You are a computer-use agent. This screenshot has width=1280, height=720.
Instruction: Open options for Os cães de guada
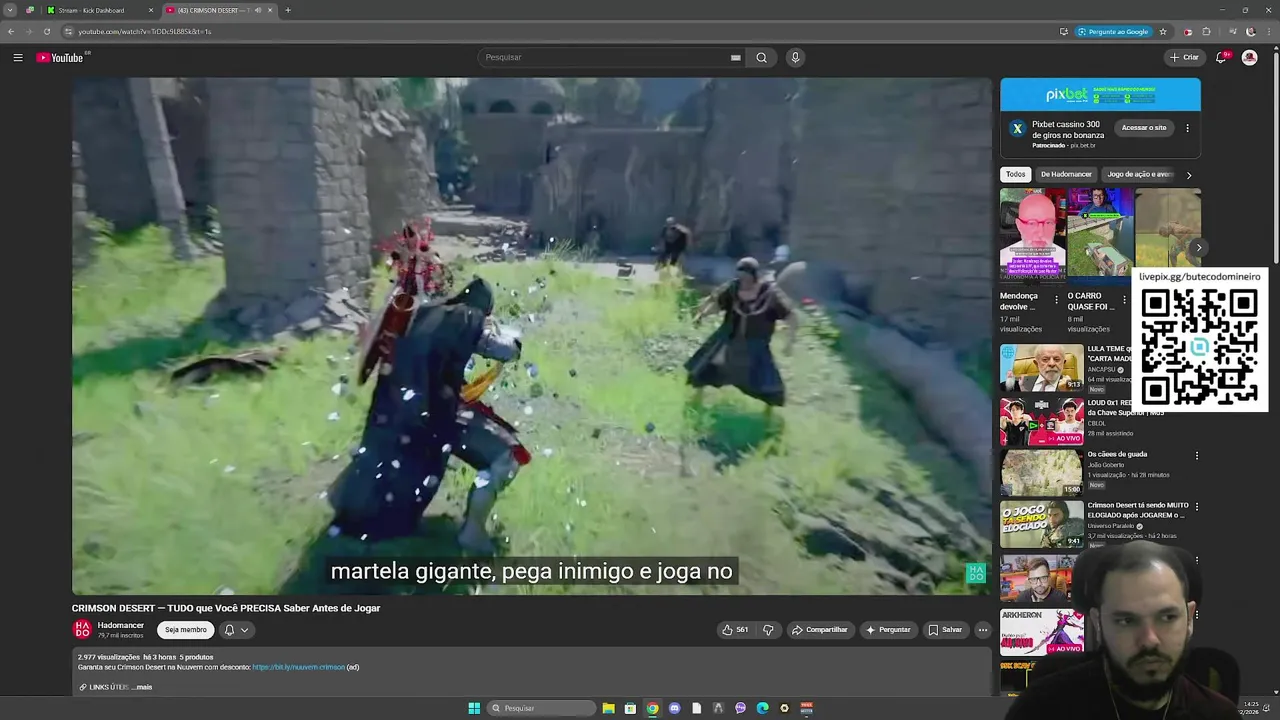coord(1196,456)
